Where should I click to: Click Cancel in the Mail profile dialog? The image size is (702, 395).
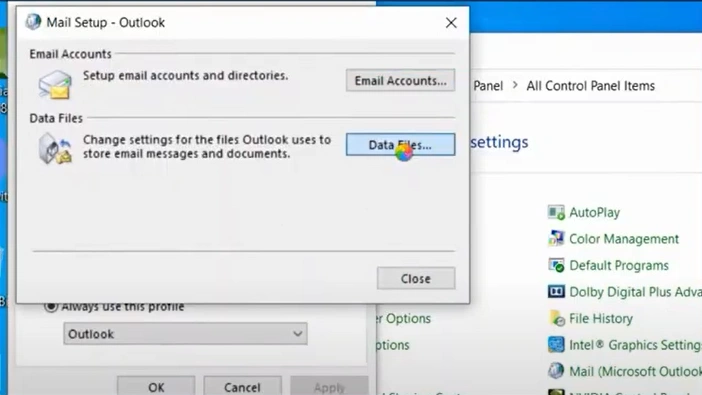(242, 386)
